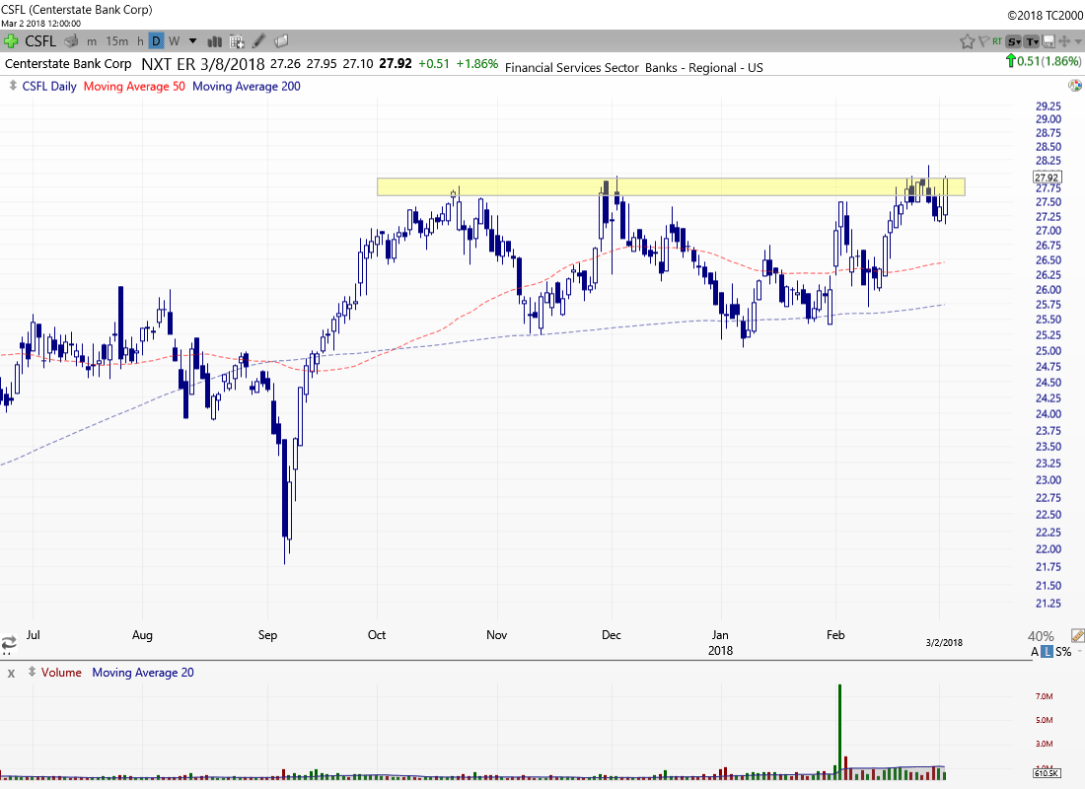Image resolution: width=1085 pixels, height=789 pixels.
Task: Click the Moving Average 200 label
Action: [246, 86]
